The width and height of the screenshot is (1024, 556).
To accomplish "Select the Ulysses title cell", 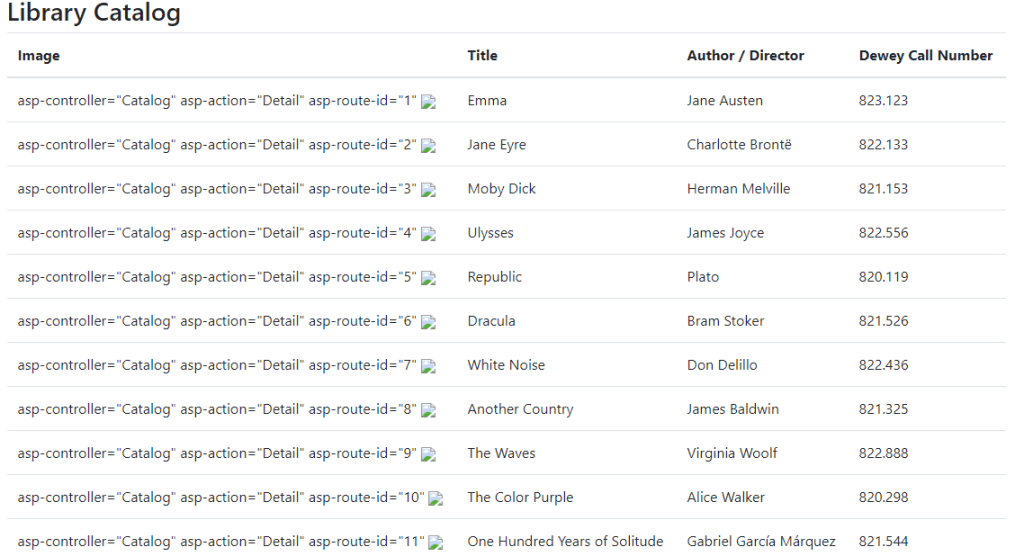I will (x=490, y=232).
